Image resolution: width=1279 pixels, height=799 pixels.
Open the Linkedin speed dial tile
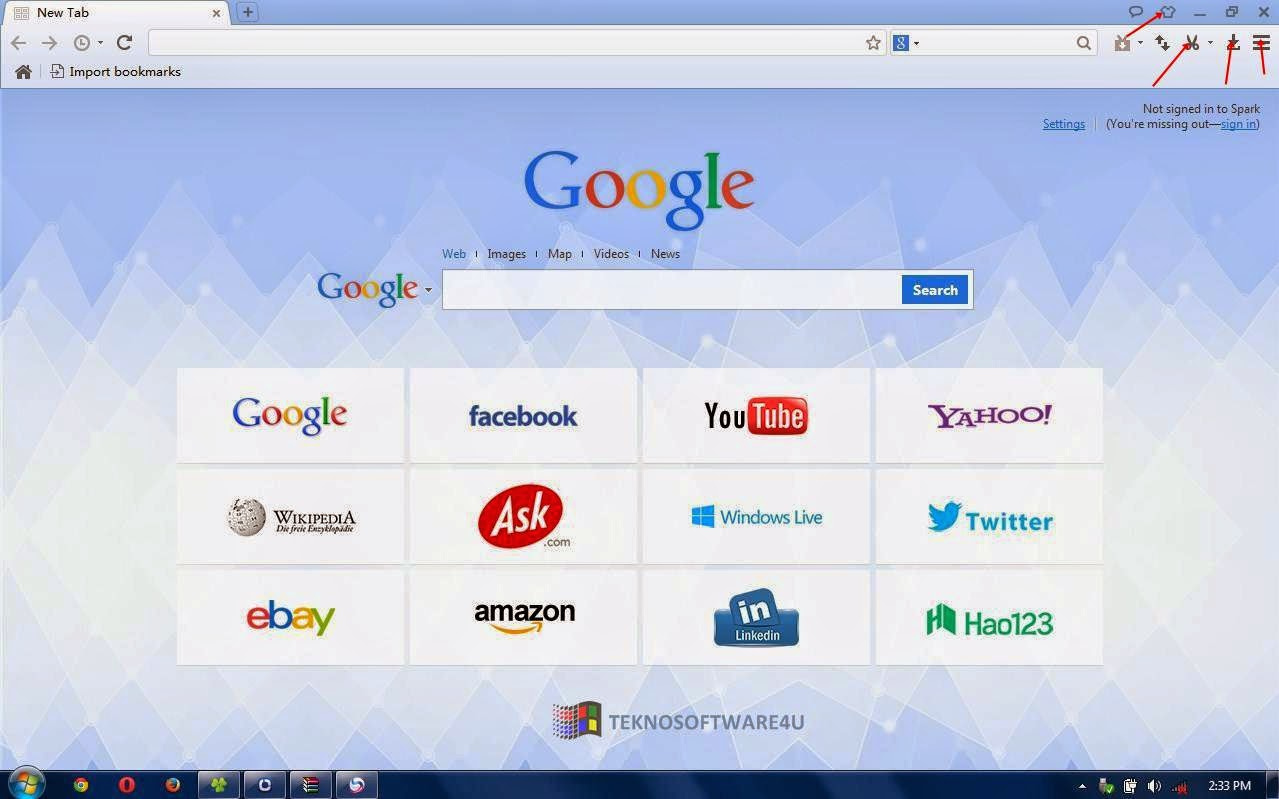[x=756, y=618]
